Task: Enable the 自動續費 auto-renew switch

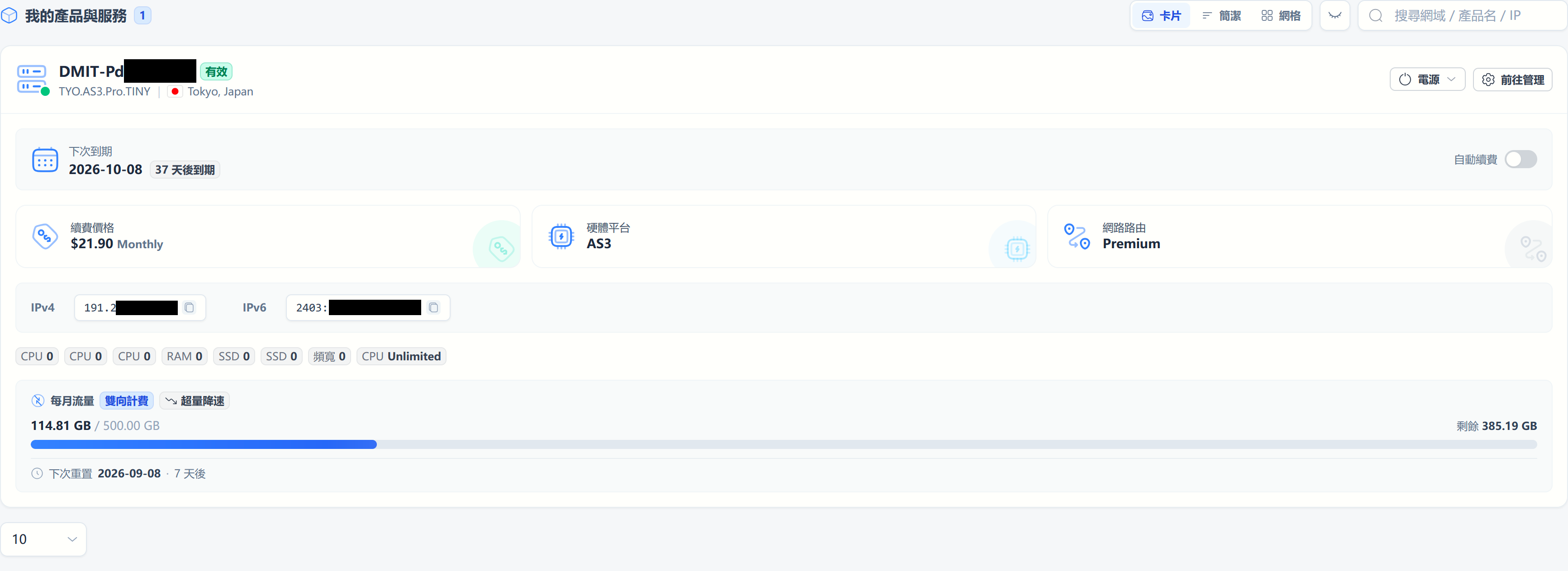Action: [1520, 159]
